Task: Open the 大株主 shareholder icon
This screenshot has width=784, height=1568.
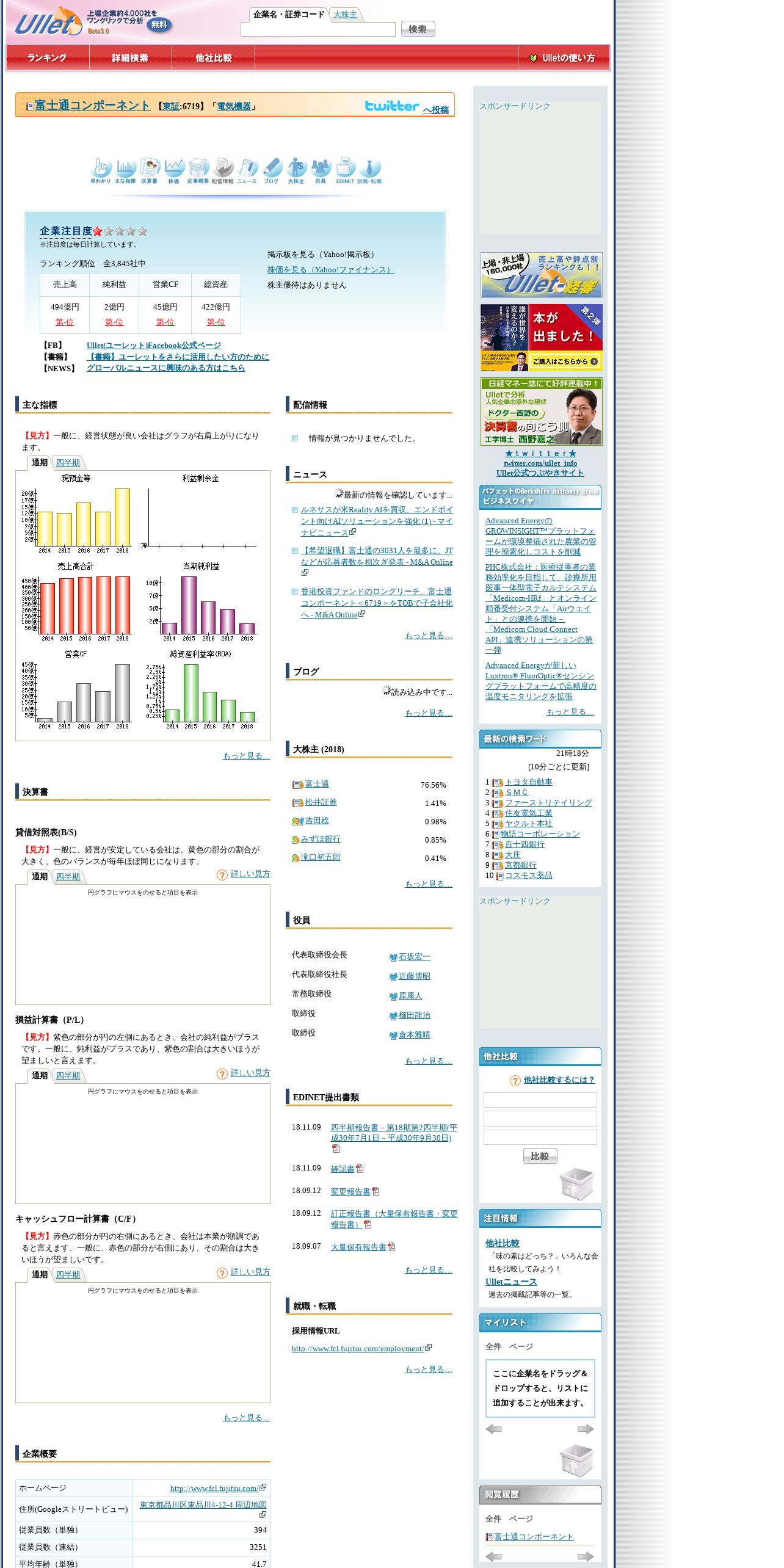Action: (x=296, y=170)
